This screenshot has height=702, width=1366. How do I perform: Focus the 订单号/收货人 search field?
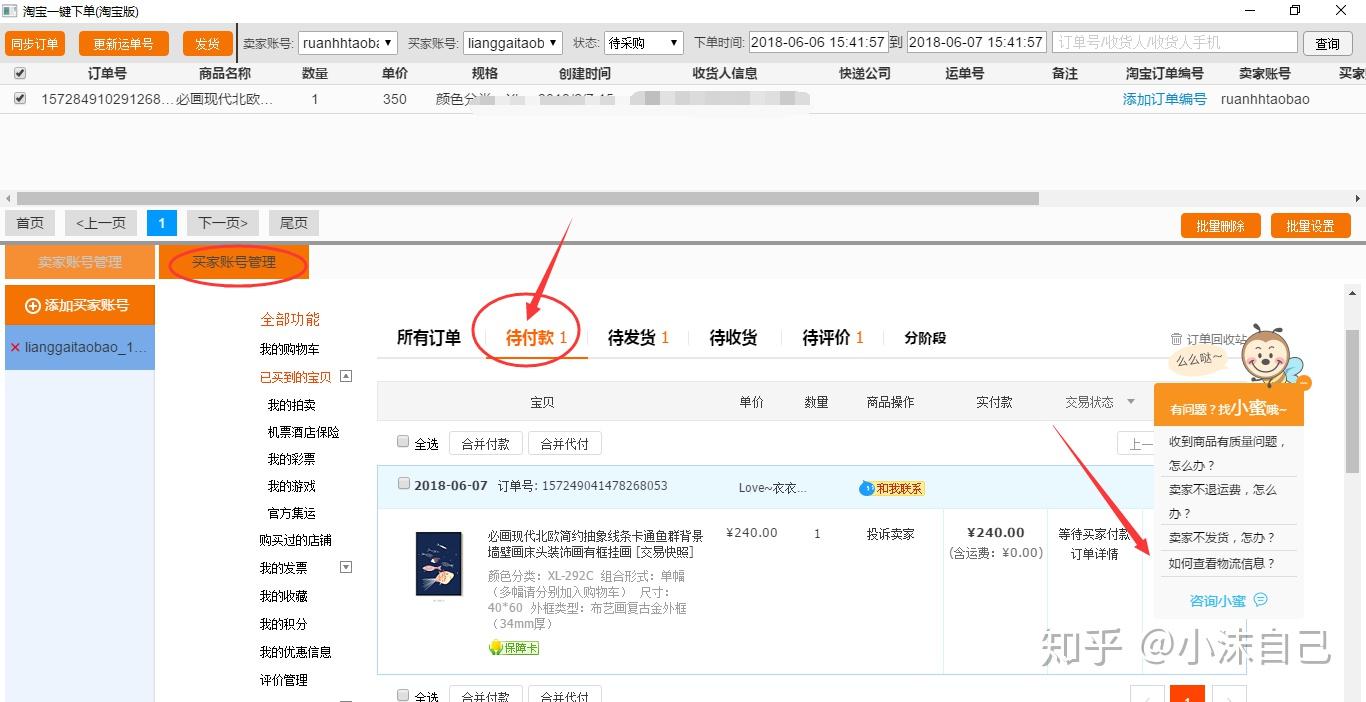click(1175, 43)
